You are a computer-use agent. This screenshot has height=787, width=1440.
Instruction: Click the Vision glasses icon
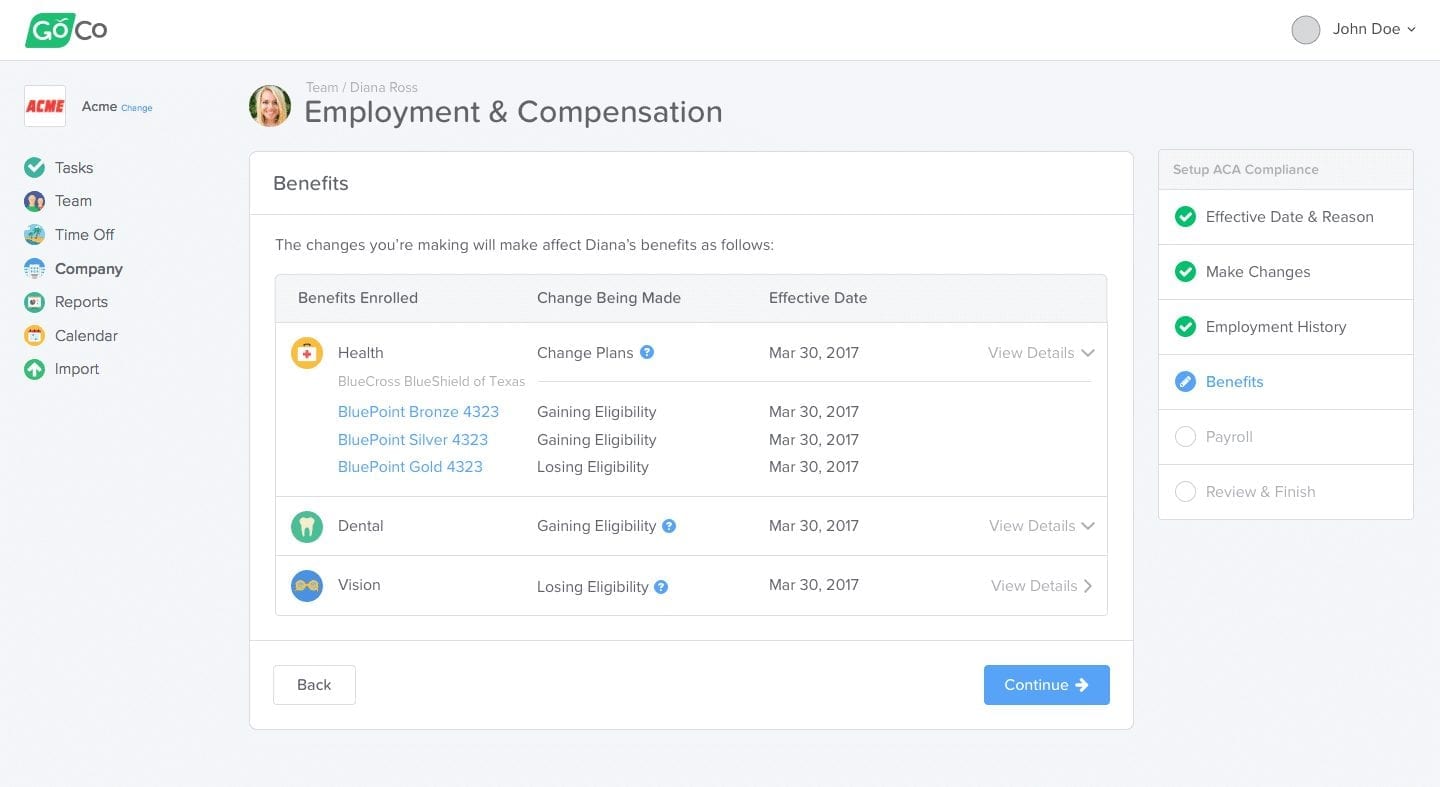(x=307, y=585)
